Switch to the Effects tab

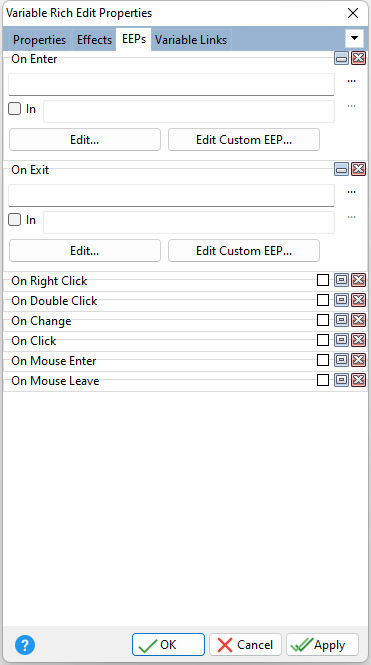click(x=94, y=40)
